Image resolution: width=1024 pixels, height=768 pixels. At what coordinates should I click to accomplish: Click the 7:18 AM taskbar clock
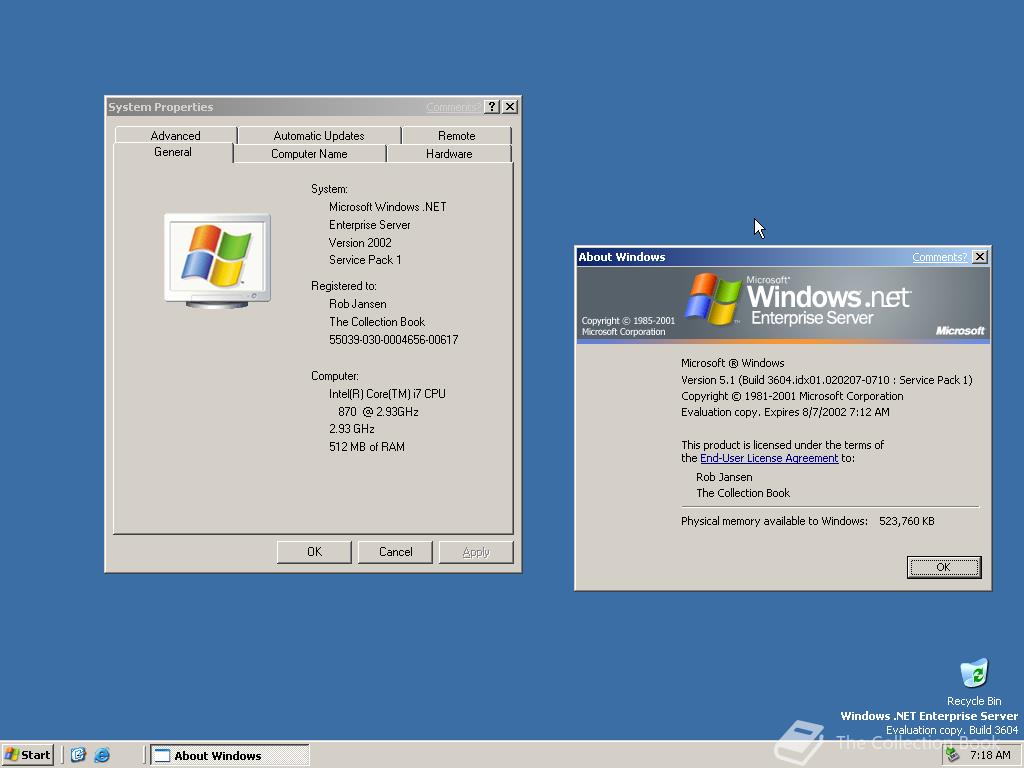pos(990,755)
